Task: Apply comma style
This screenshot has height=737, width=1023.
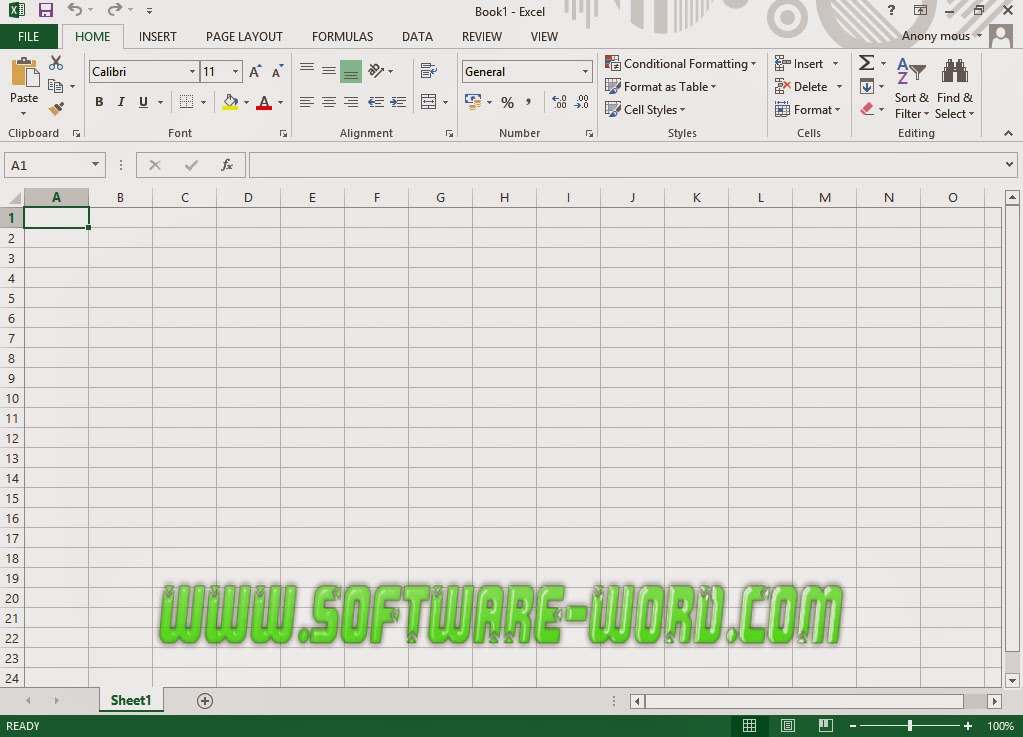Action: (528, 102)
